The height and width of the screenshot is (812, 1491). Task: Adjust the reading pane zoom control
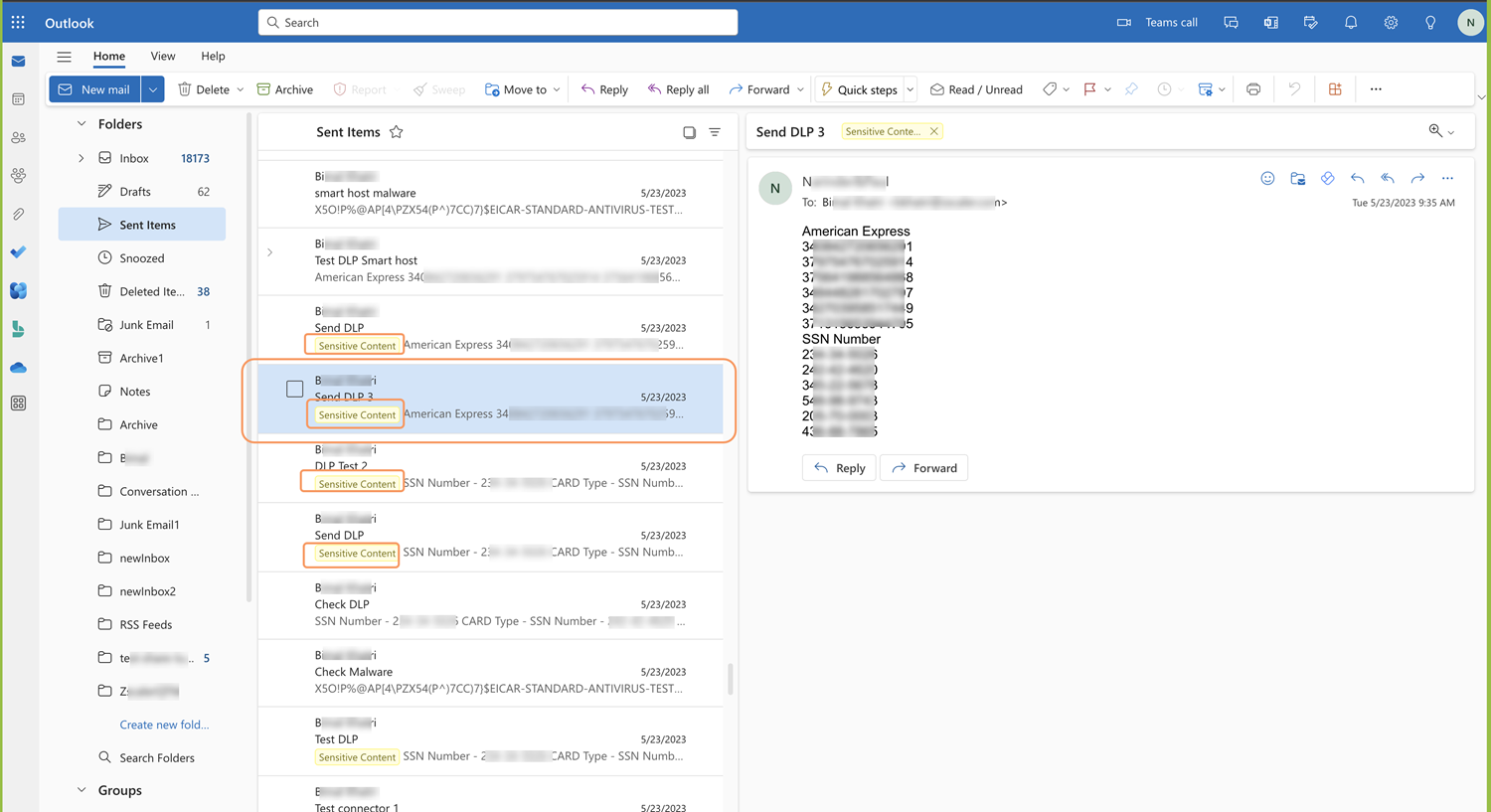[x=1438, y=130]
